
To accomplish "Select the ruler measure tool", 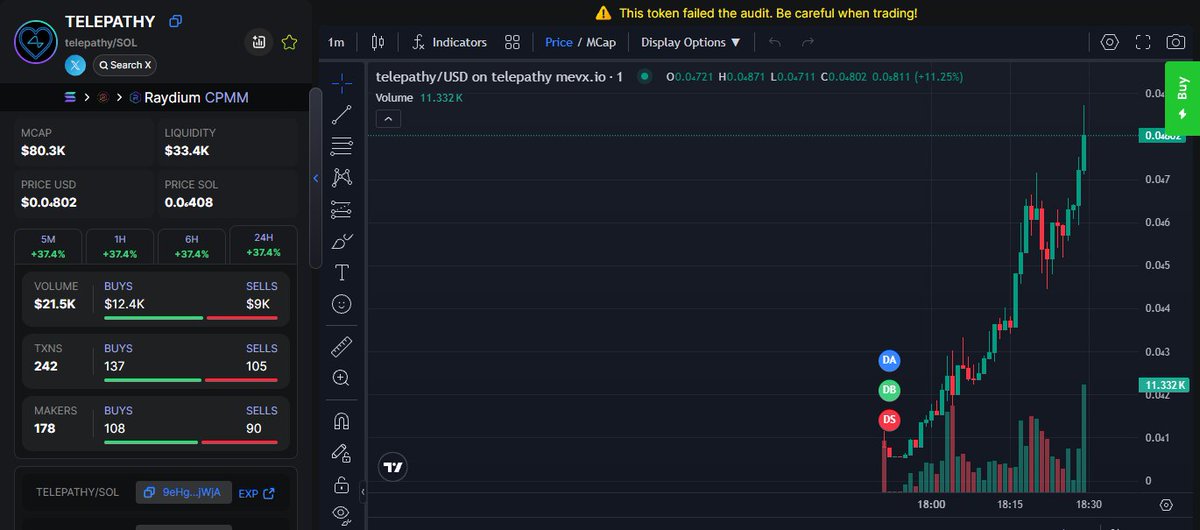I will pos(341,346).
